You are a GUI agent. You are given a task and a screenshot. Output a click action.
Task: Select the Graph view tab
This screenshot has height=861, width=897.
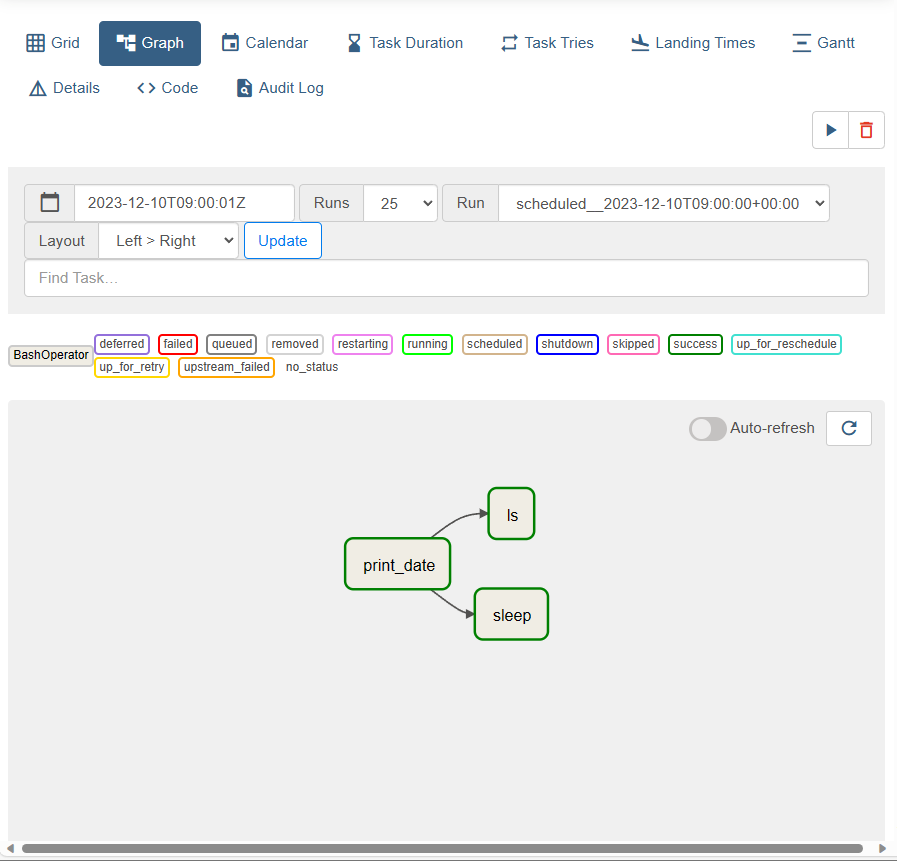150,43
